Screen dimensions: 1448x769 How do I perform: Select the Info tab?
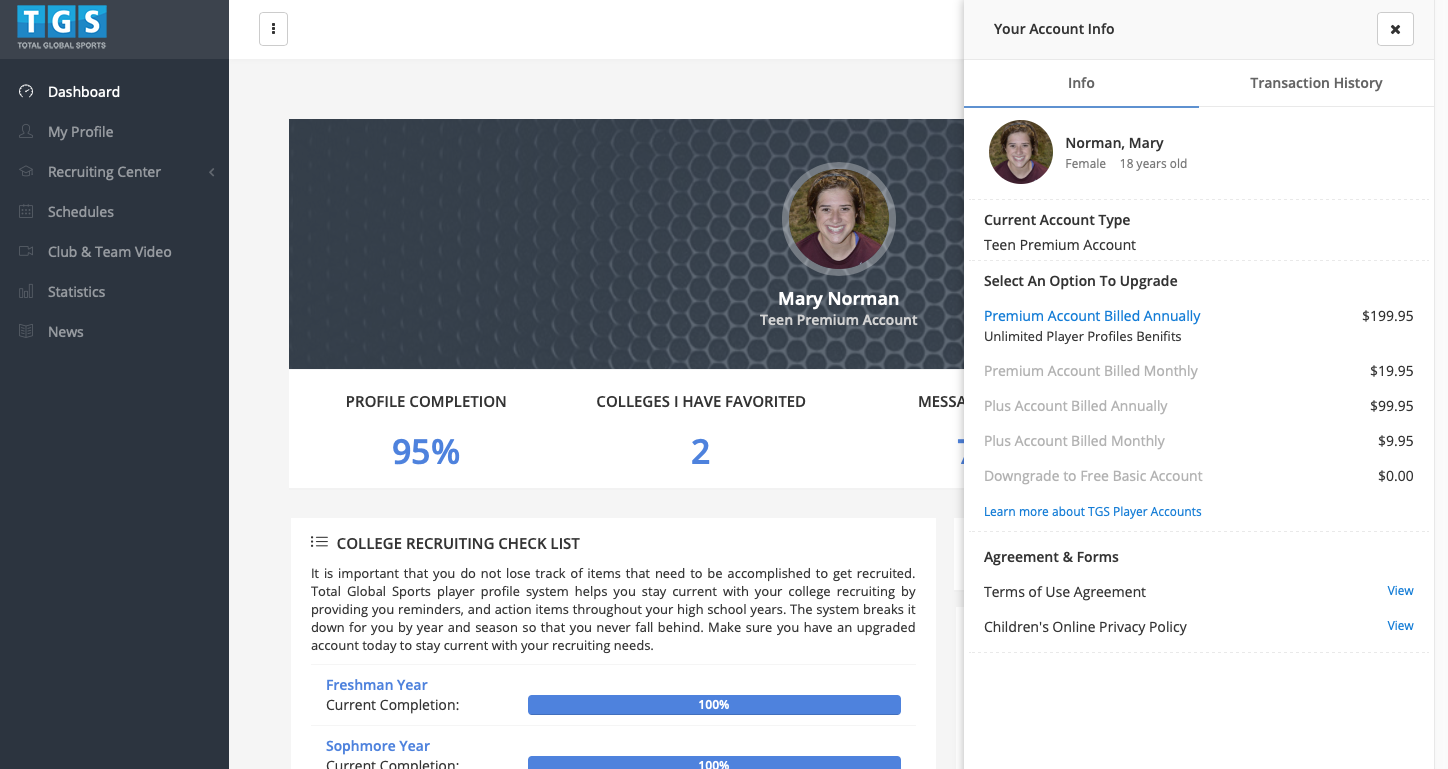tap(1081, 83)
